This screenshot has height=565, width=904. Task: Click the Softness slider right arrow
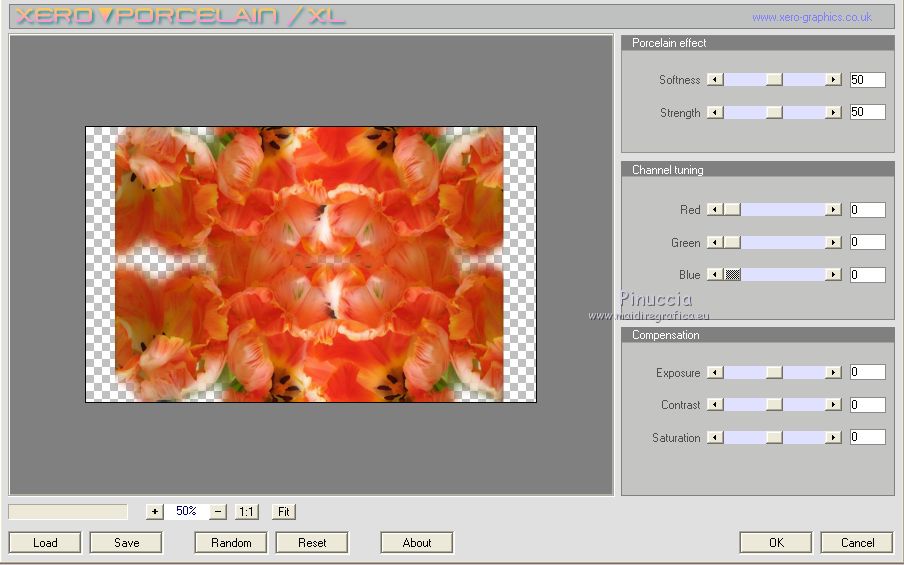pyautogui.click(x=833, y=80)
